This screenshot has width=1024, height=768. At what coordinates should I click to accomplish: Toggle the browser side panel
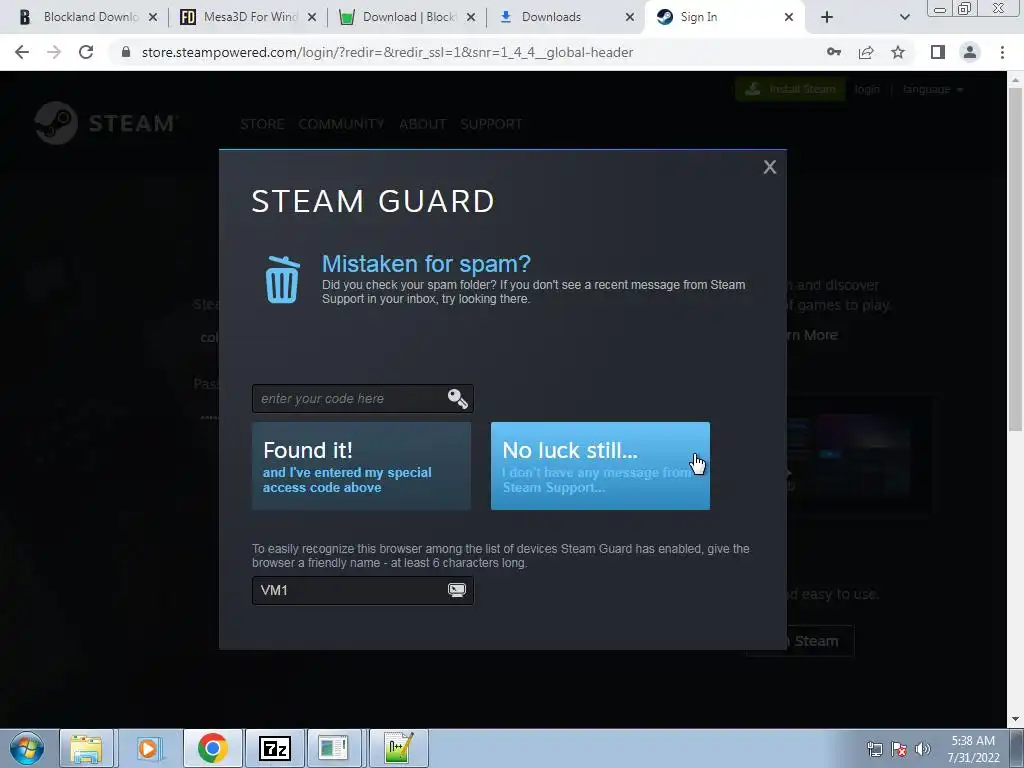point(938,52)
